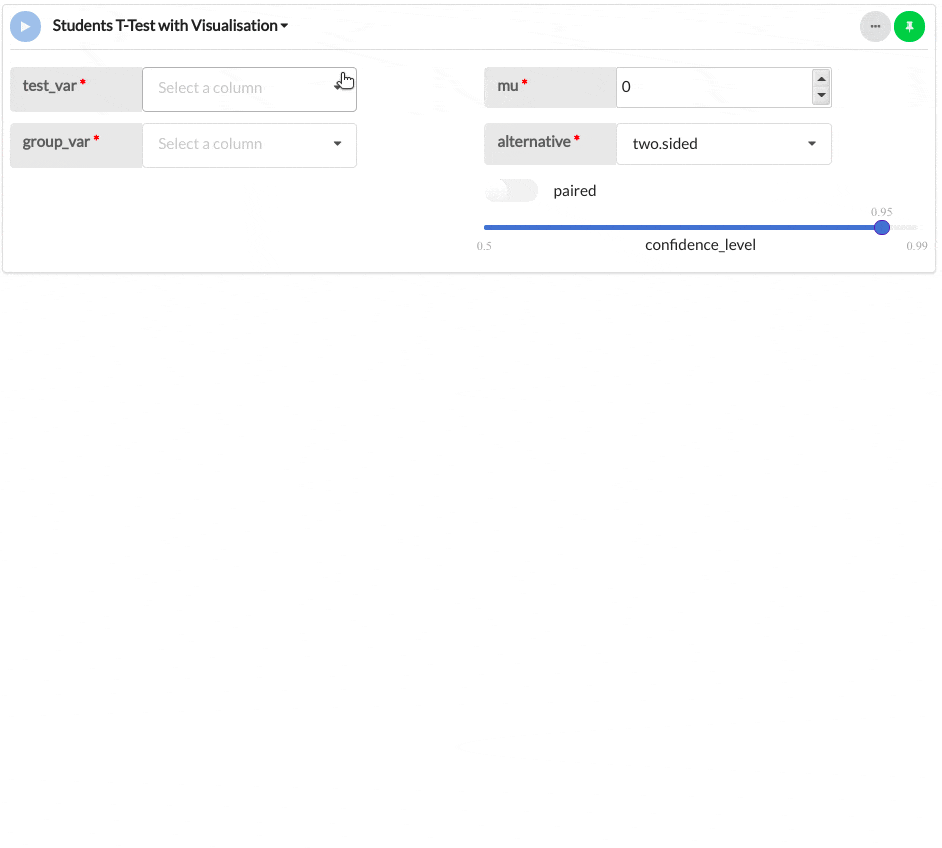Click the confidence_level slider handle
This screenshot has width=942, height=848.
point(882,228)
